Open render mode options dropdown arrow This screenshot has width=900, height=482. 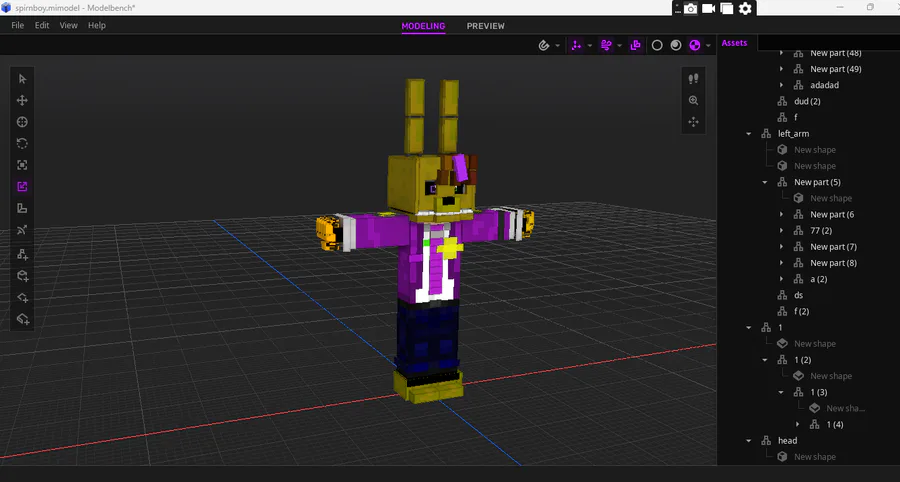708,46
